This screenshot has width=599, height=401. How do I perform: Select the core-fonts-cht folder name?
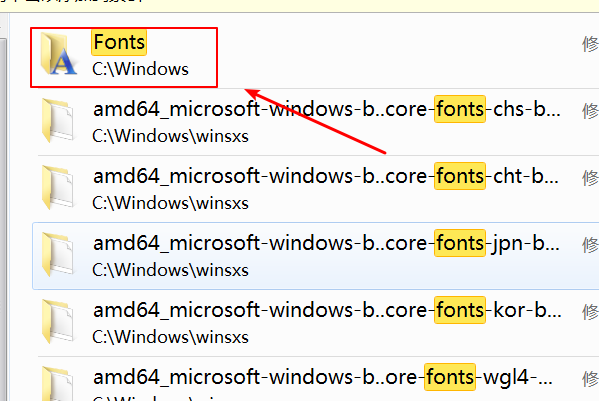click(x=326, y=176)
